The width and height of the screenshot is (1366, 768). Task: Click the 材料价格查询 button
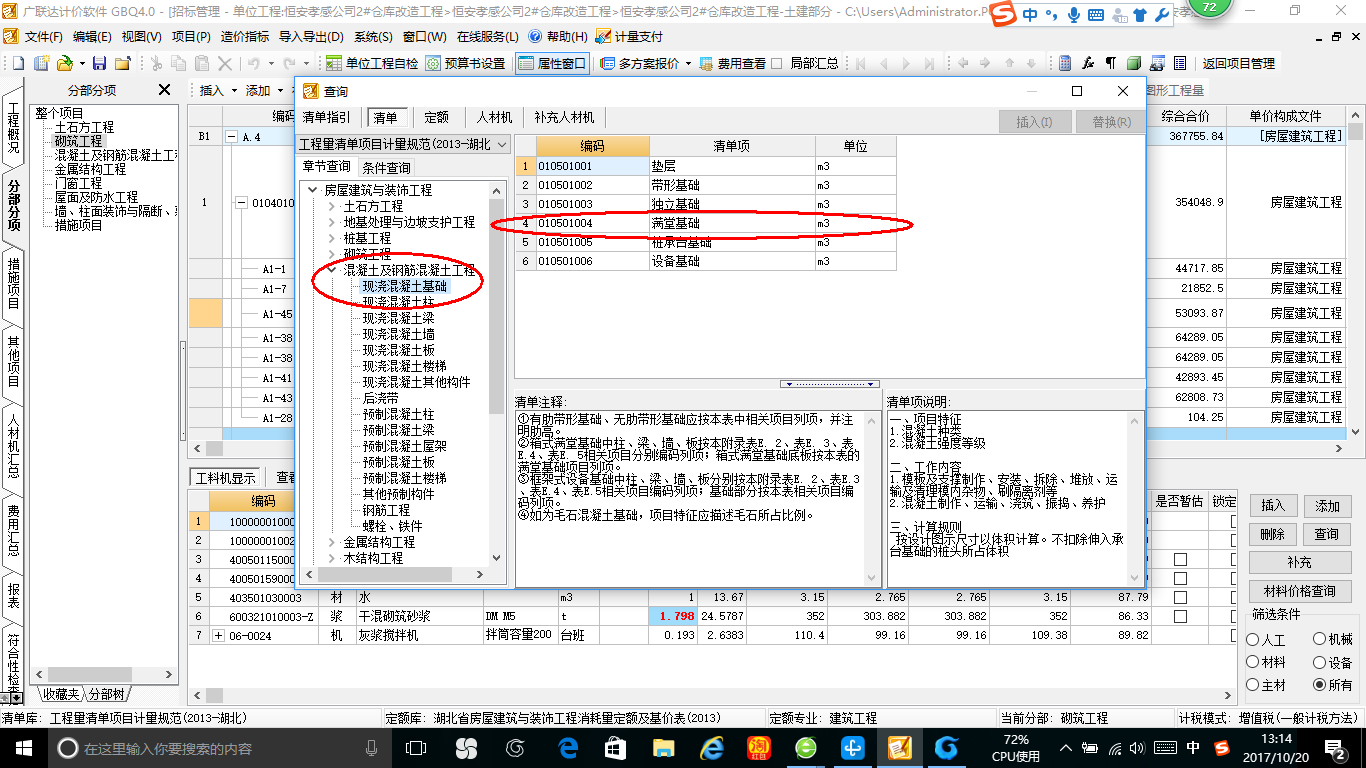1299,591
